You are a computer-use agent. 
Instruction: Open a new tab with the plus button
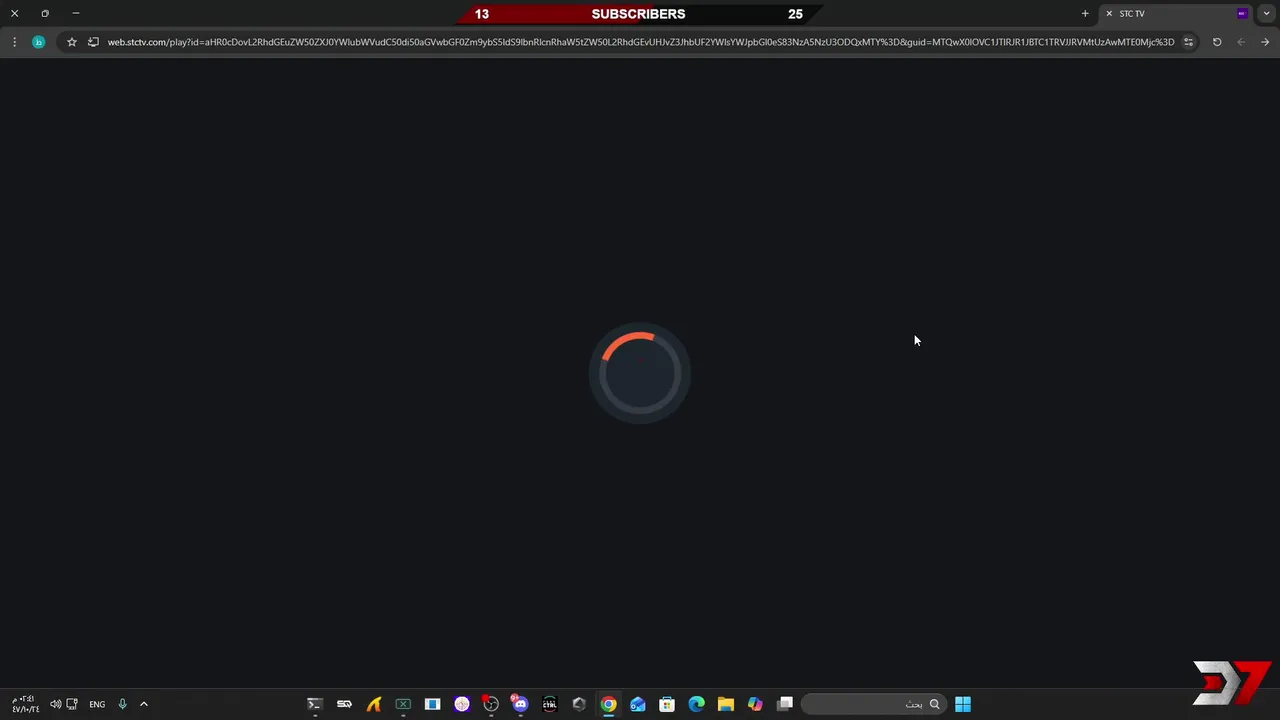(1085, 14)
